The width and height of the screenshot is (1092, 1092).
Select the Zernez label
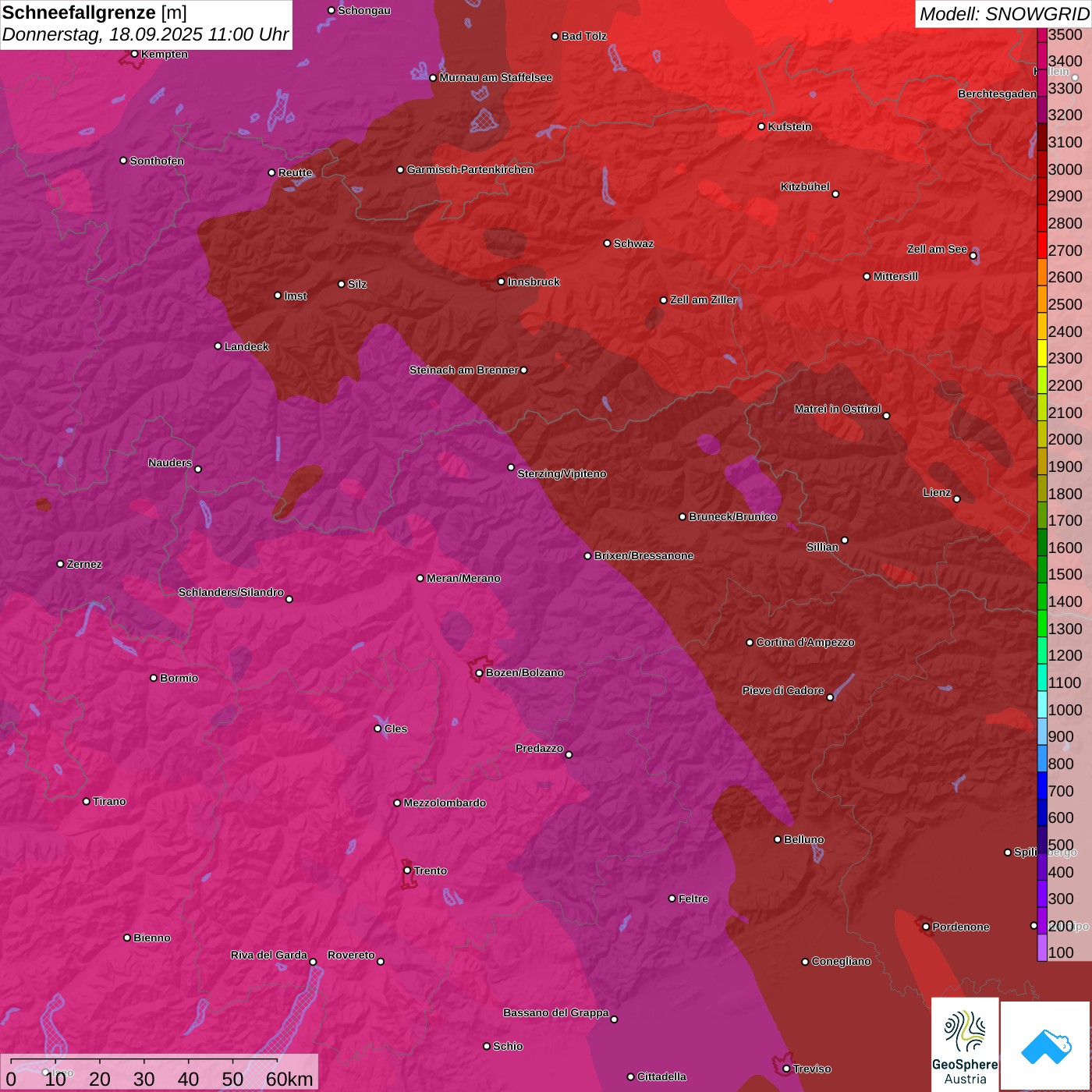84,564
